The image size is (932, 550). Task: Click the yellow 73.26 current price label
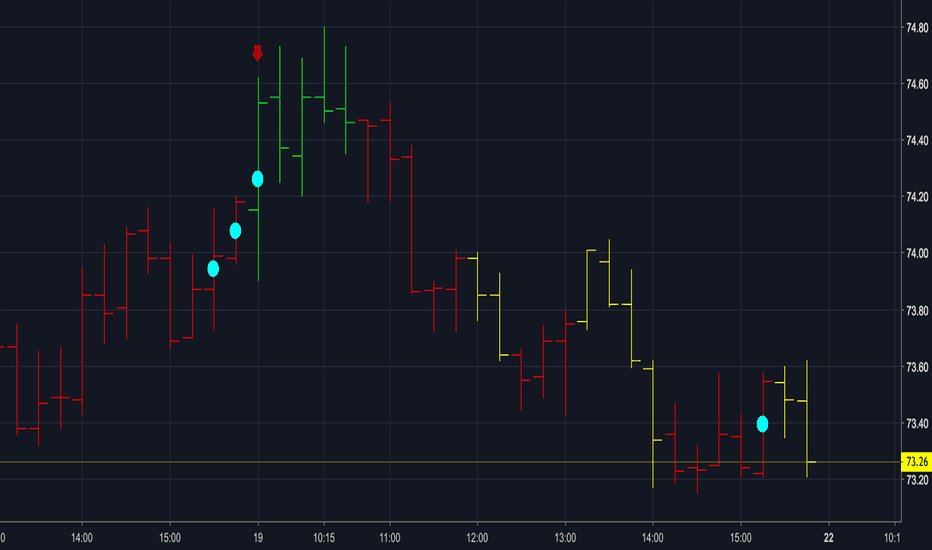pos(917,462)
